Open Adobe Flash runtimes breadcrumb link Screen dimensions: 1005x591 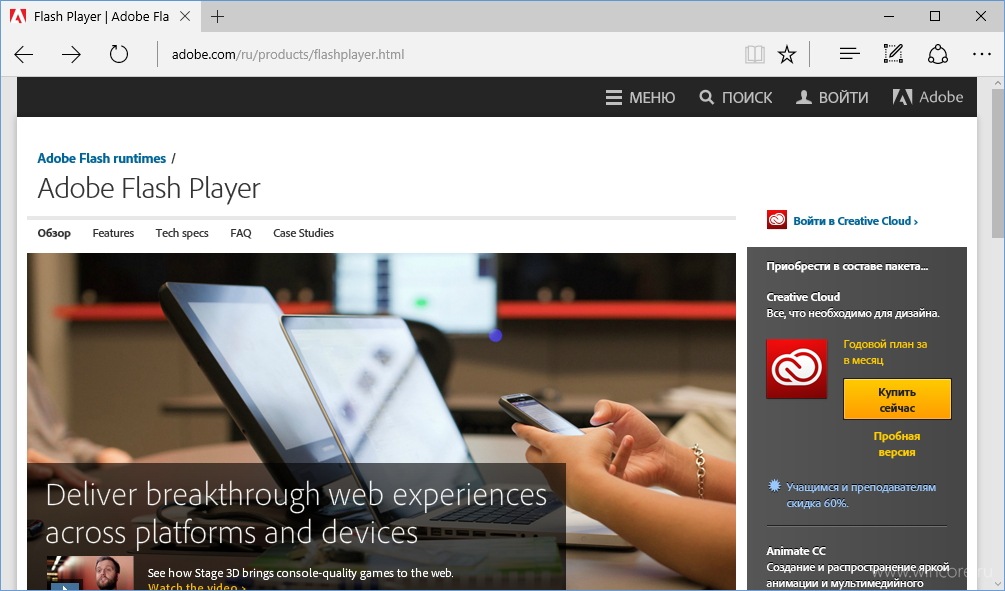[101, 158]
